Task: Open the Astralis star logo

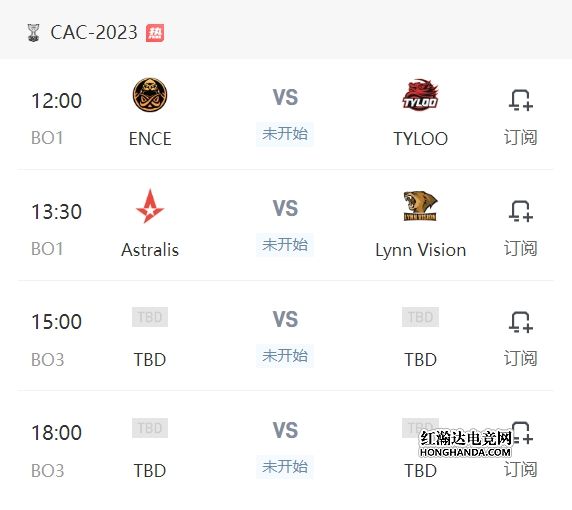Action: click(150, 206)
